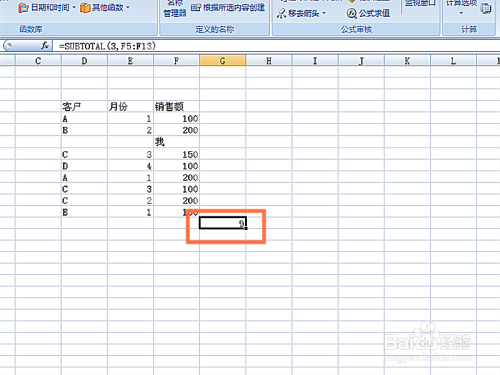The height and width of the screenshot is (375, 500).
Task: Expand the 移去箭头 dropdown arrow
Action: click(x=324, y=13)
